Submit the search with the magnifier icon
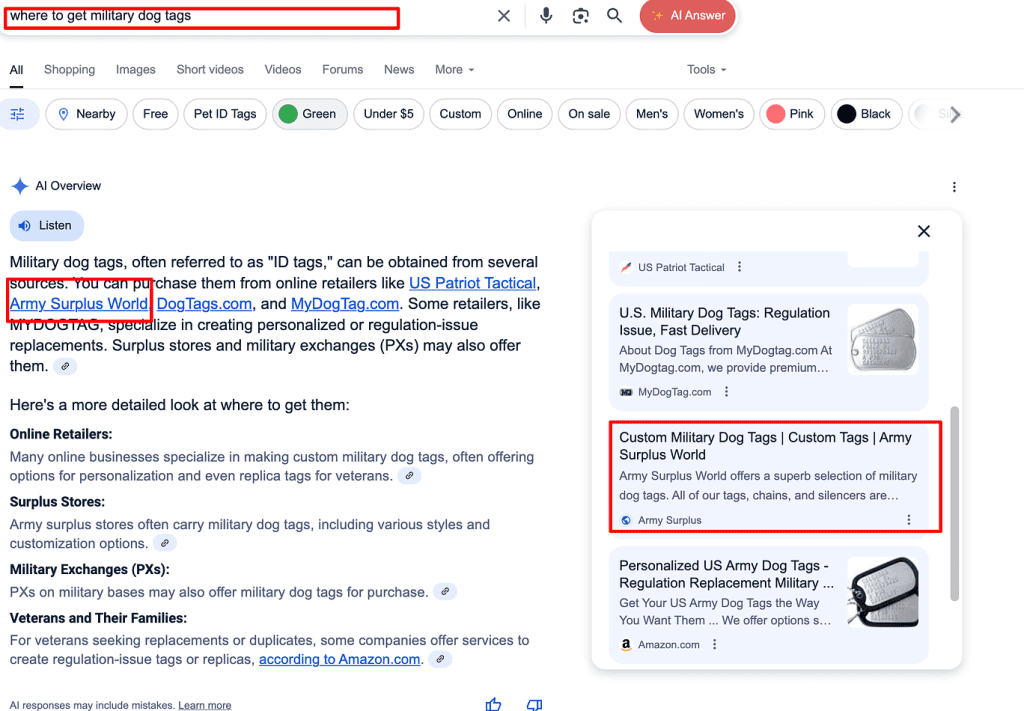Image resolution: width=1024 pixels, height=711 pixels. 615,16
